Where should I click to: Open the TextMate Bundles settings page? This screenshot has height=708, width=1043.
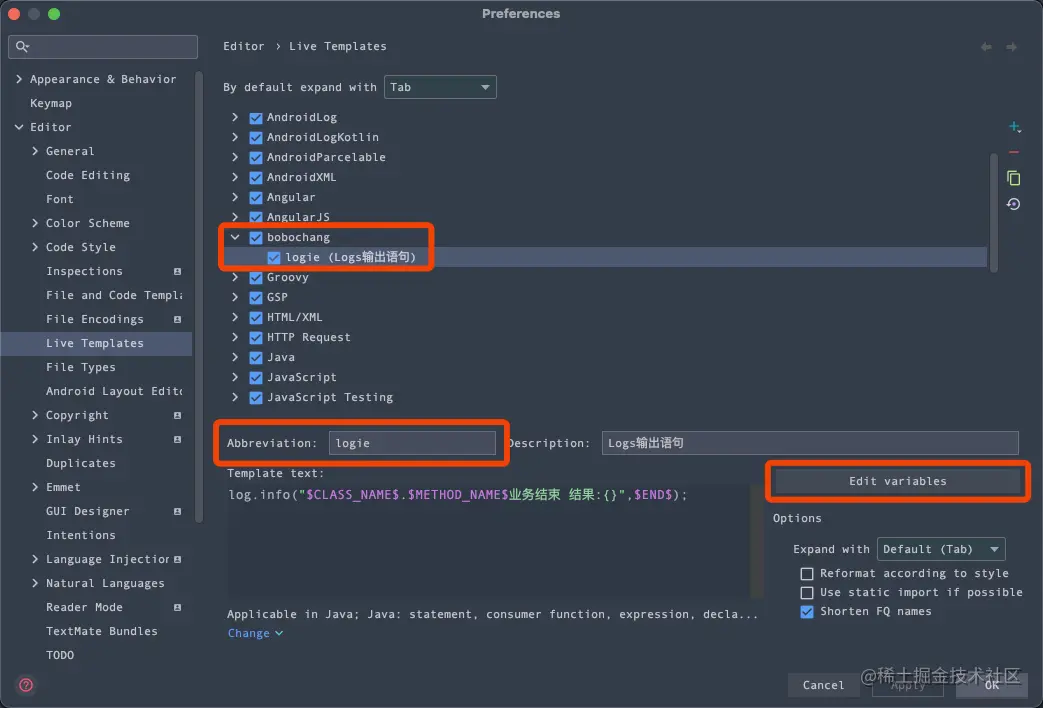tap(102, 631)
